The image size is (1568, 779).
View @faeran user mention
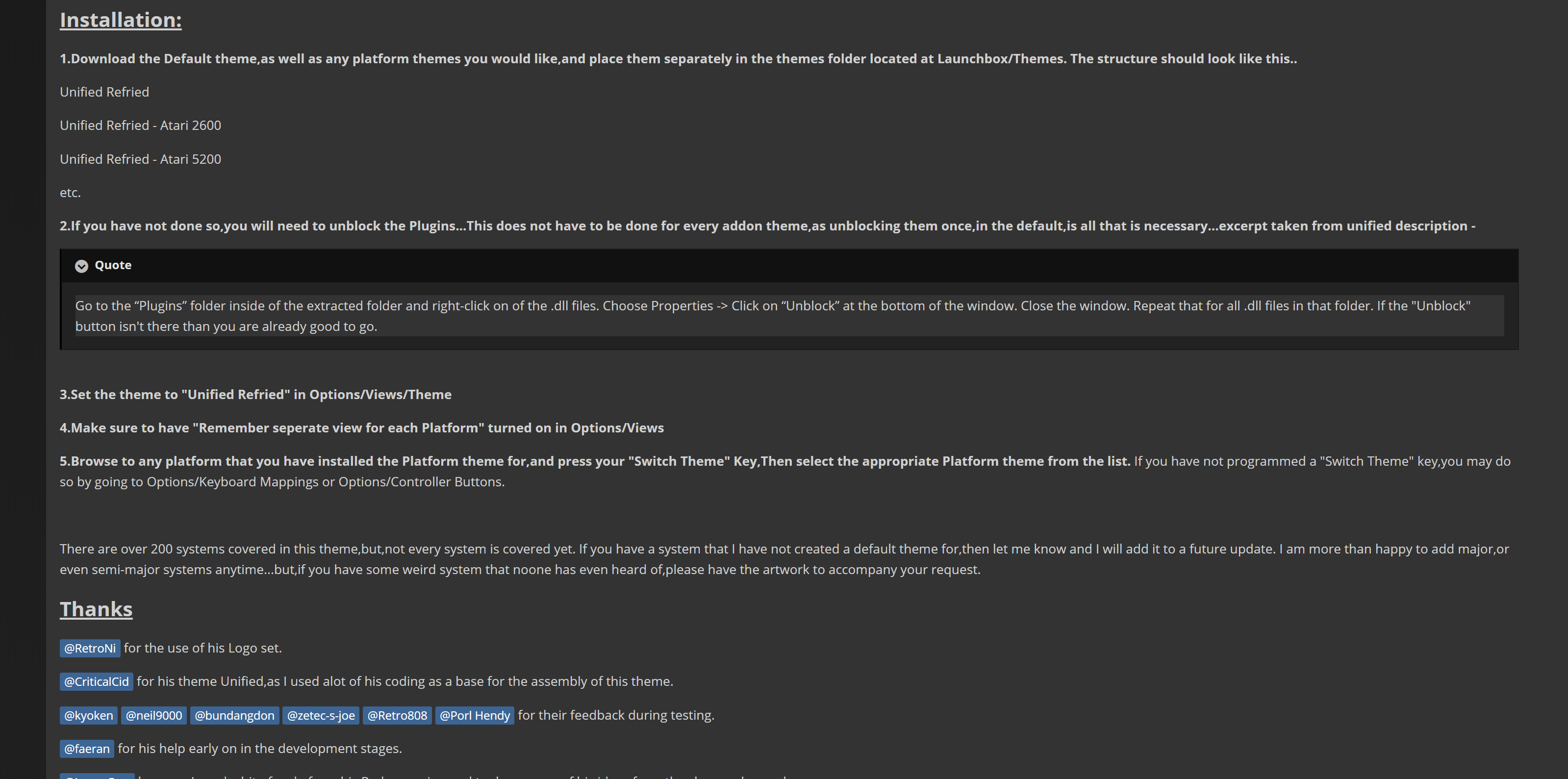coord(86,749)
